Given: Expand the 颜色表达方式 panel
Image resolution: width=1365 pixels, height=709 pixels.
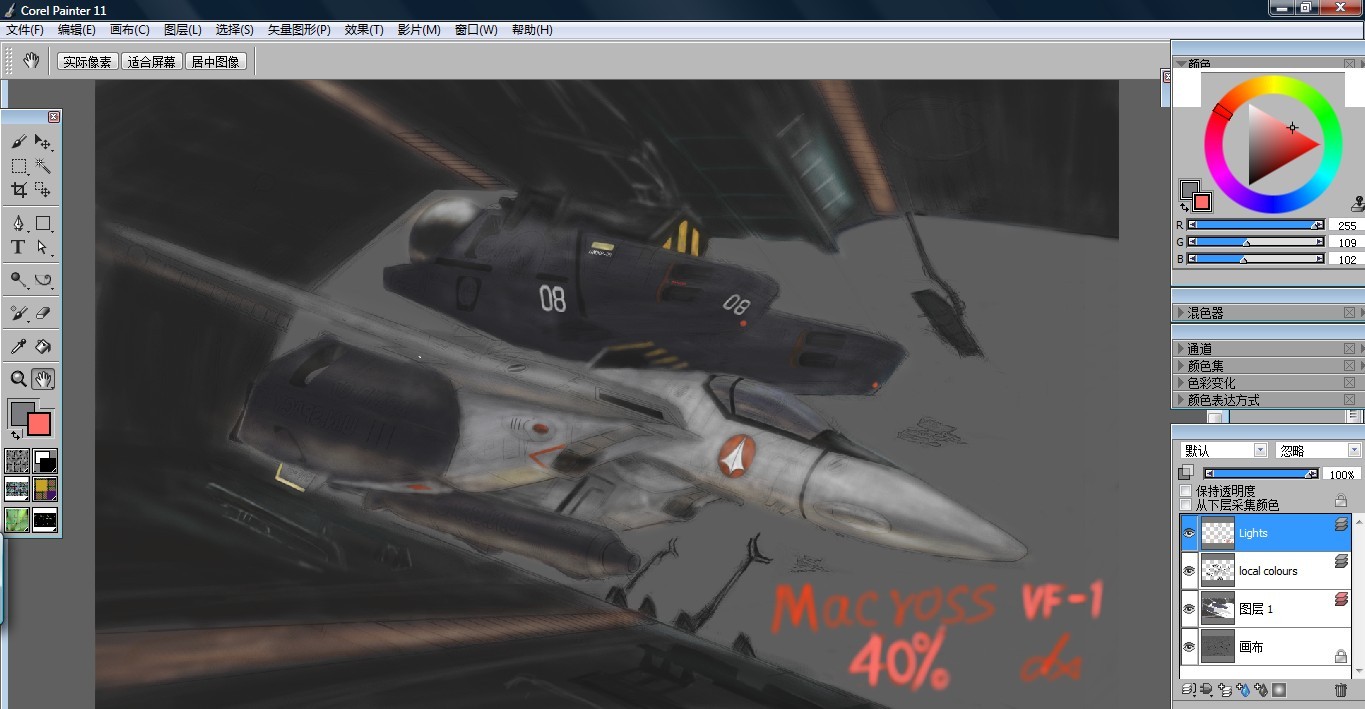Looking at the screenshot, I should point(1181,400).
